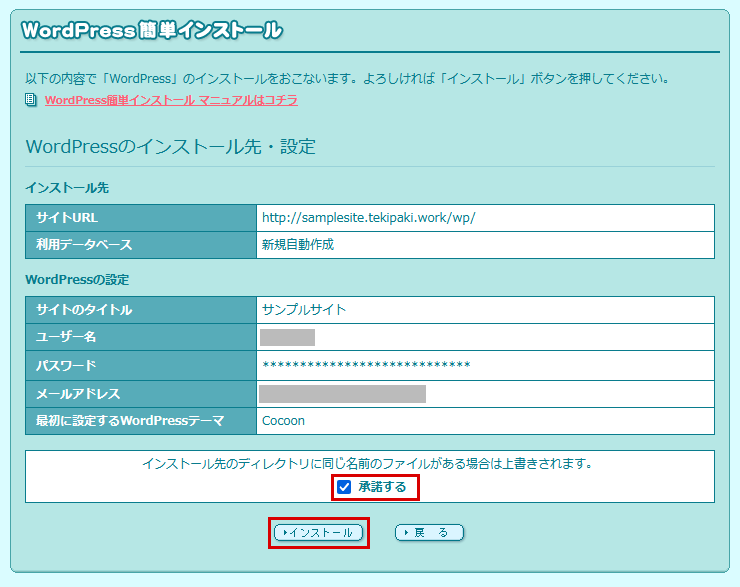Viewport: 740px width, 587px height.
Task: Click the ユーザー名 label cell
Action: click(140, 337)
